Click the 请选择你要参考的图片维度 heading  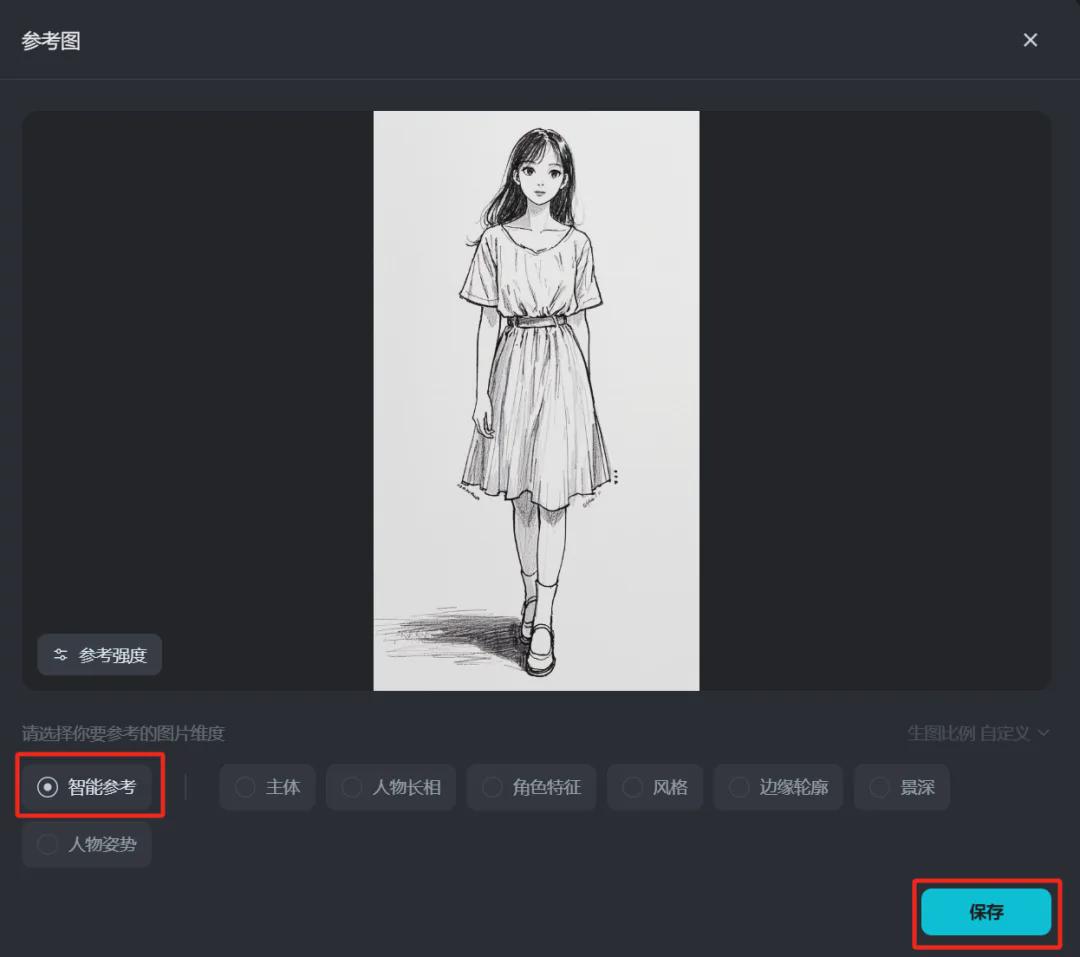[122, 733]
